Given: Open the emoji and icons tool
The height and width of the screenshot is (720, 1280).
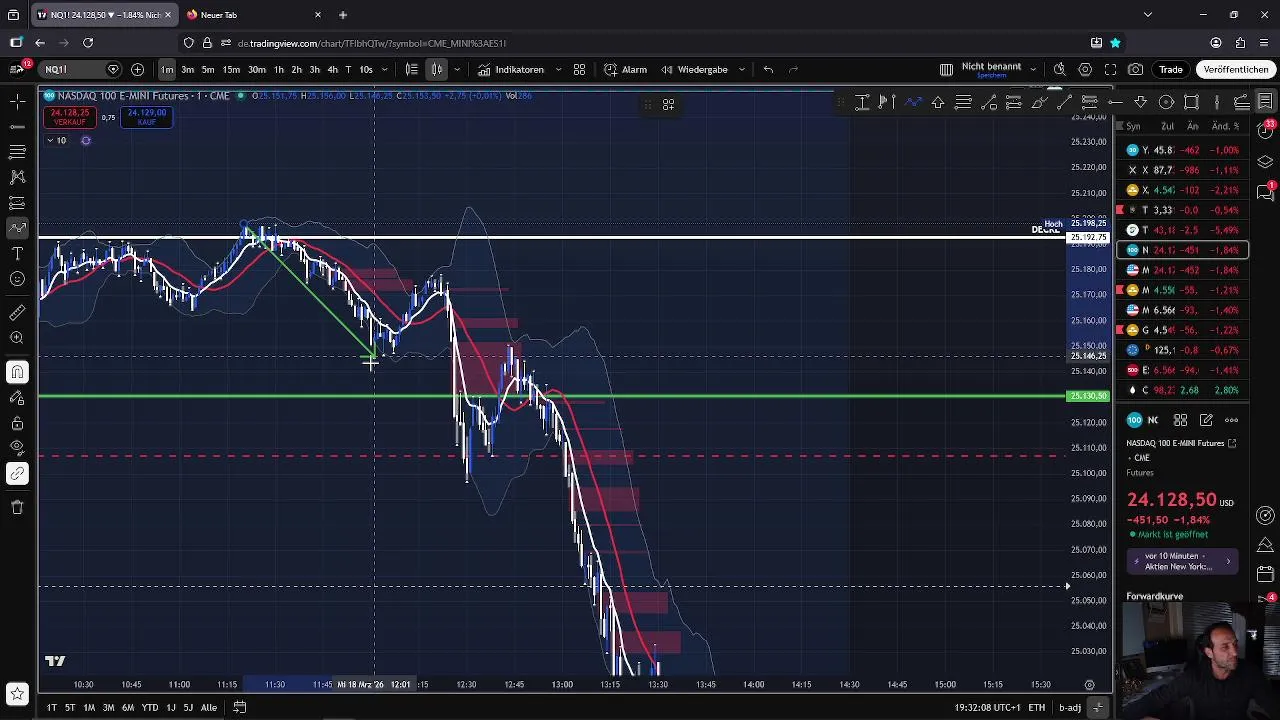Looking at the screenshot, I should pyautogui.click(x=17, y=279).
